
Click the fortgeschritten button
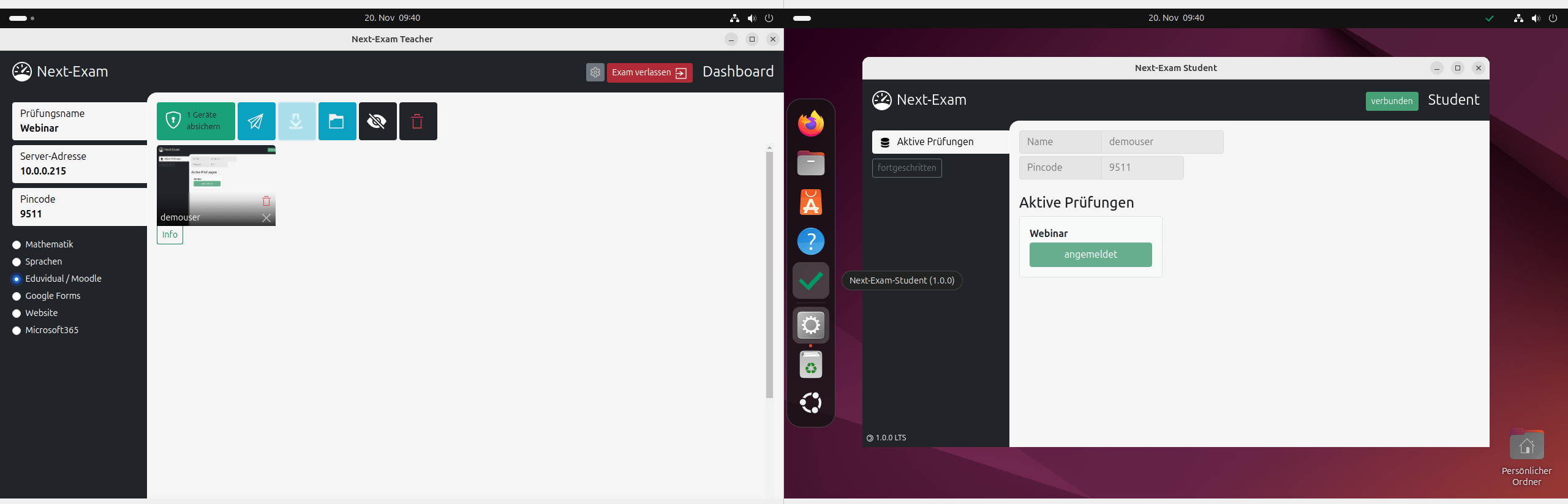(x=907, y=168)
